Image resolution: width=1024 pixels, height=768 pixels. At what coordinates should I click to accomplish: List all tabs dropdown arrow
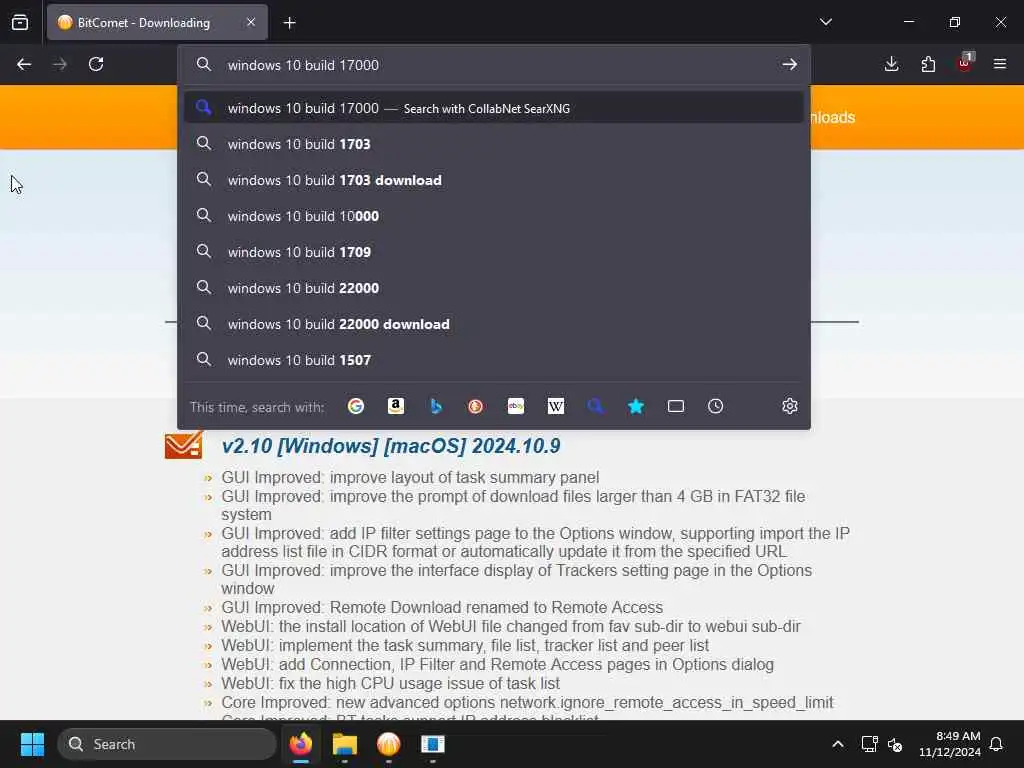coord(826,22)
